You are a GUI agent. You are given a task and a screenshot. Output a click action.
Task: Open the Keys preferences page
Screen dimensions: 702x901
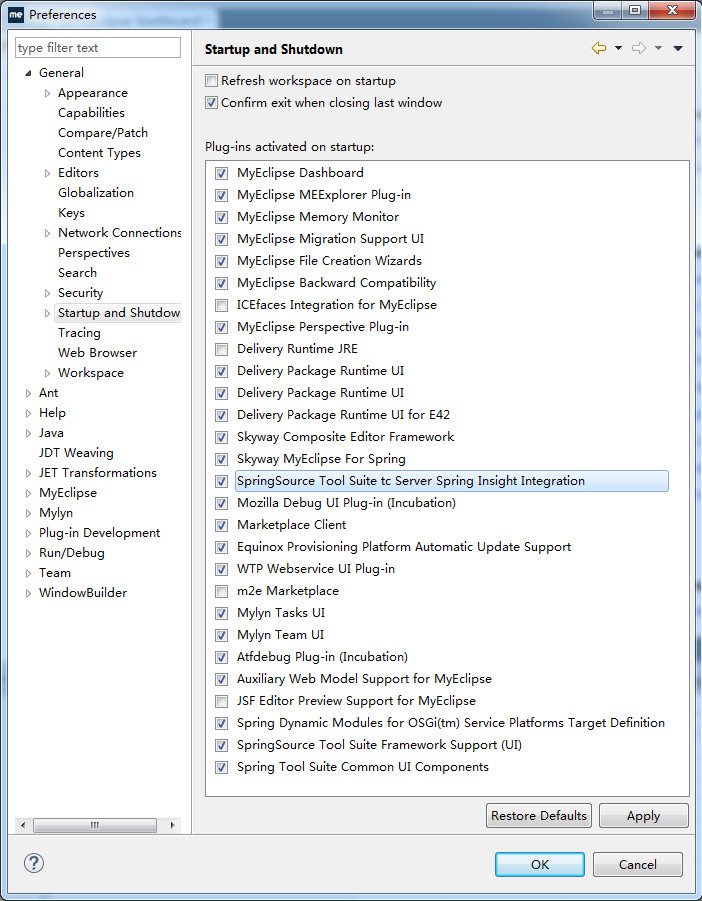click(71, 213)
